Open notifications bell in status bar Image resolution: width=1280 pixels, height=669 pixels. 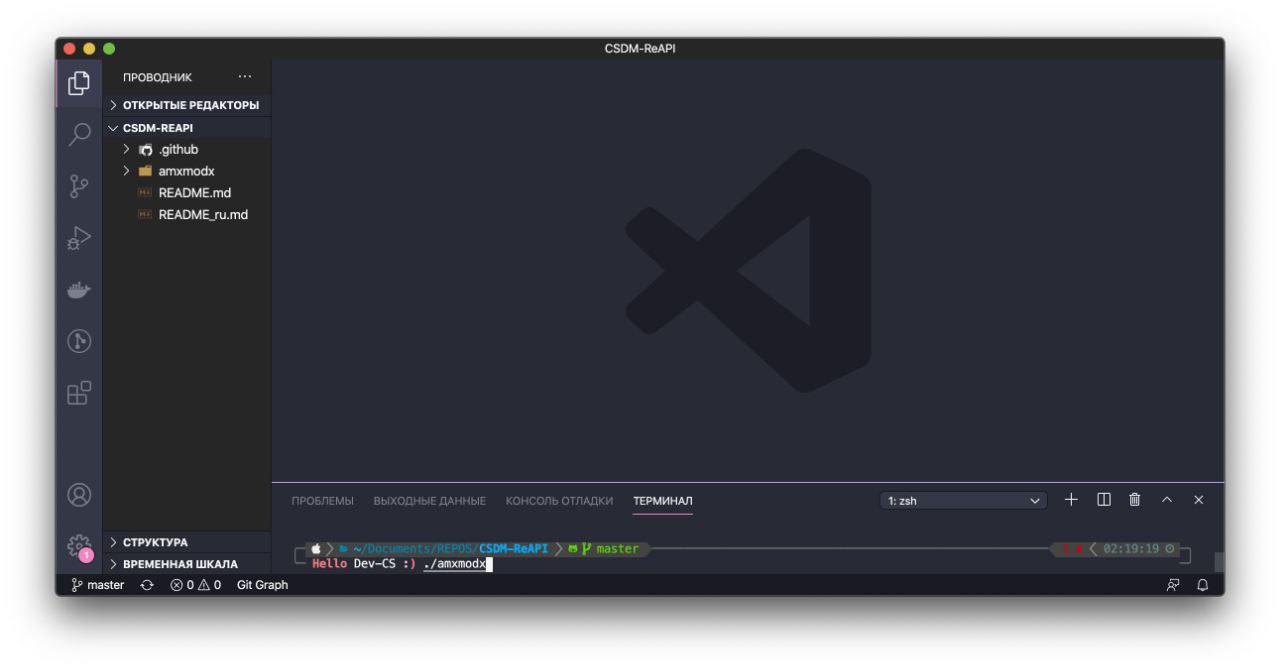[x=1203, y=585]
